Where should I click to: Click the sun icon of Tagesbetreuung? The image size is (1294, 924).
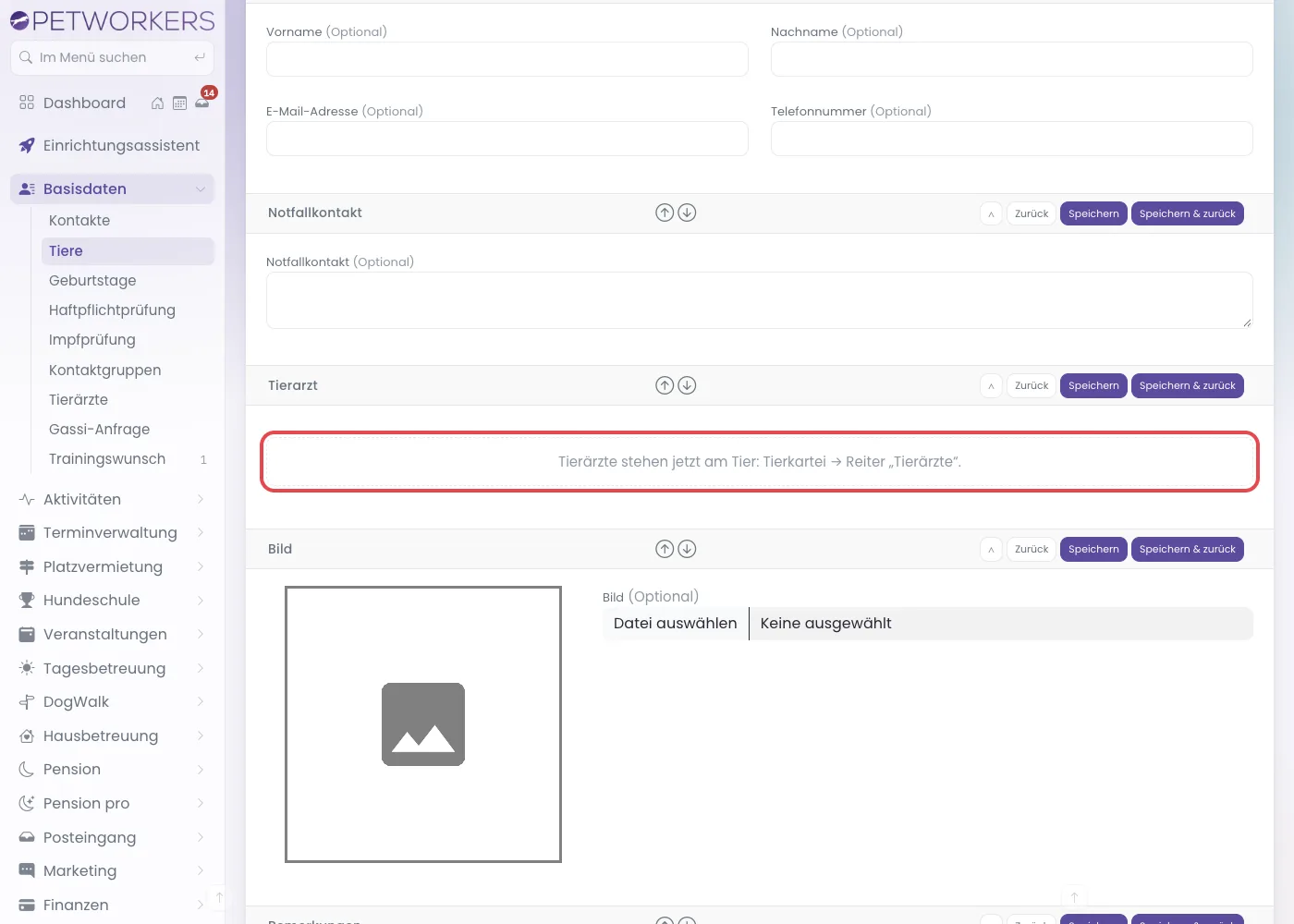27,668
